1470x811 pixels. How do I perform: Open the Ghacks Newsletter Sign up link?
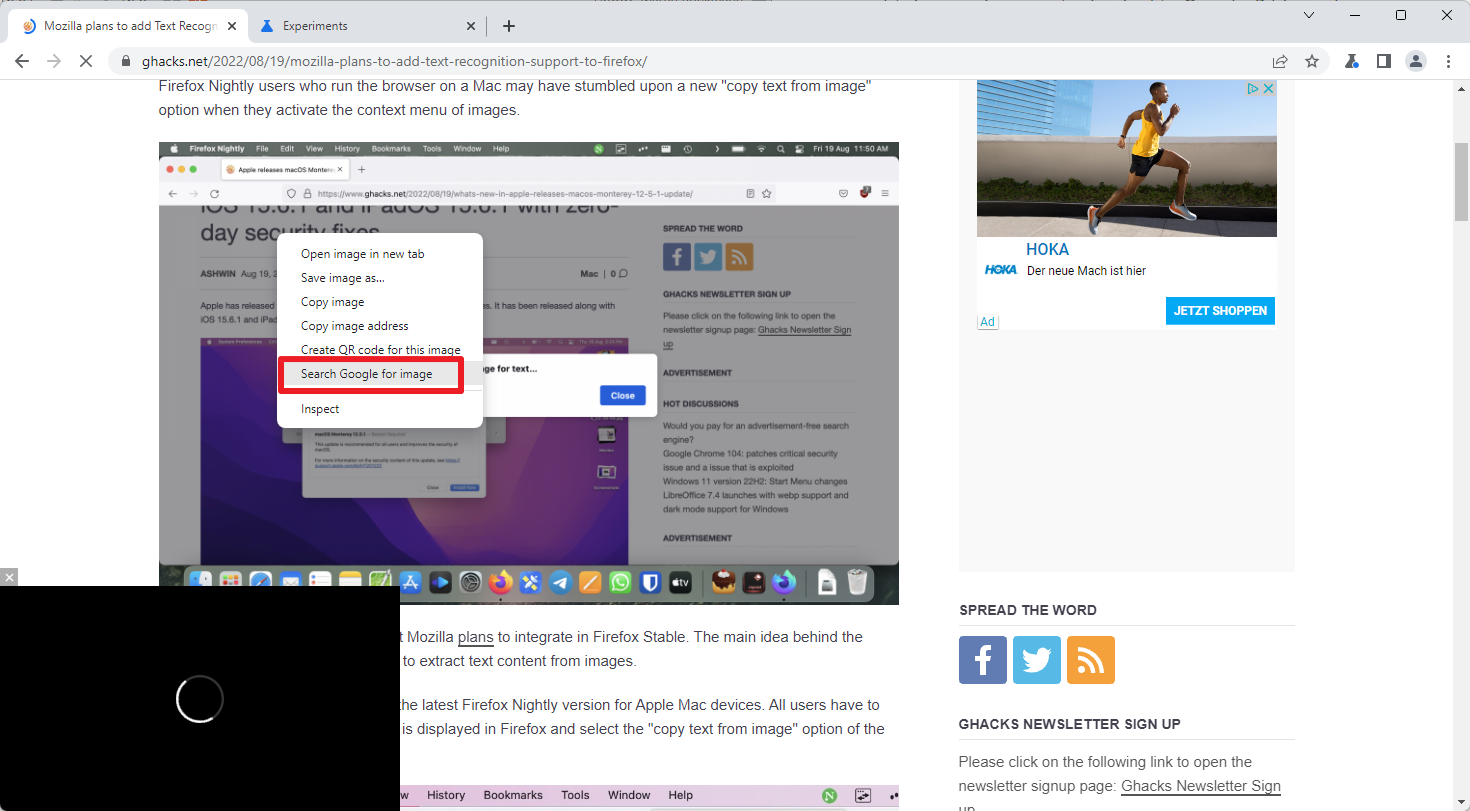(1200, 786)
